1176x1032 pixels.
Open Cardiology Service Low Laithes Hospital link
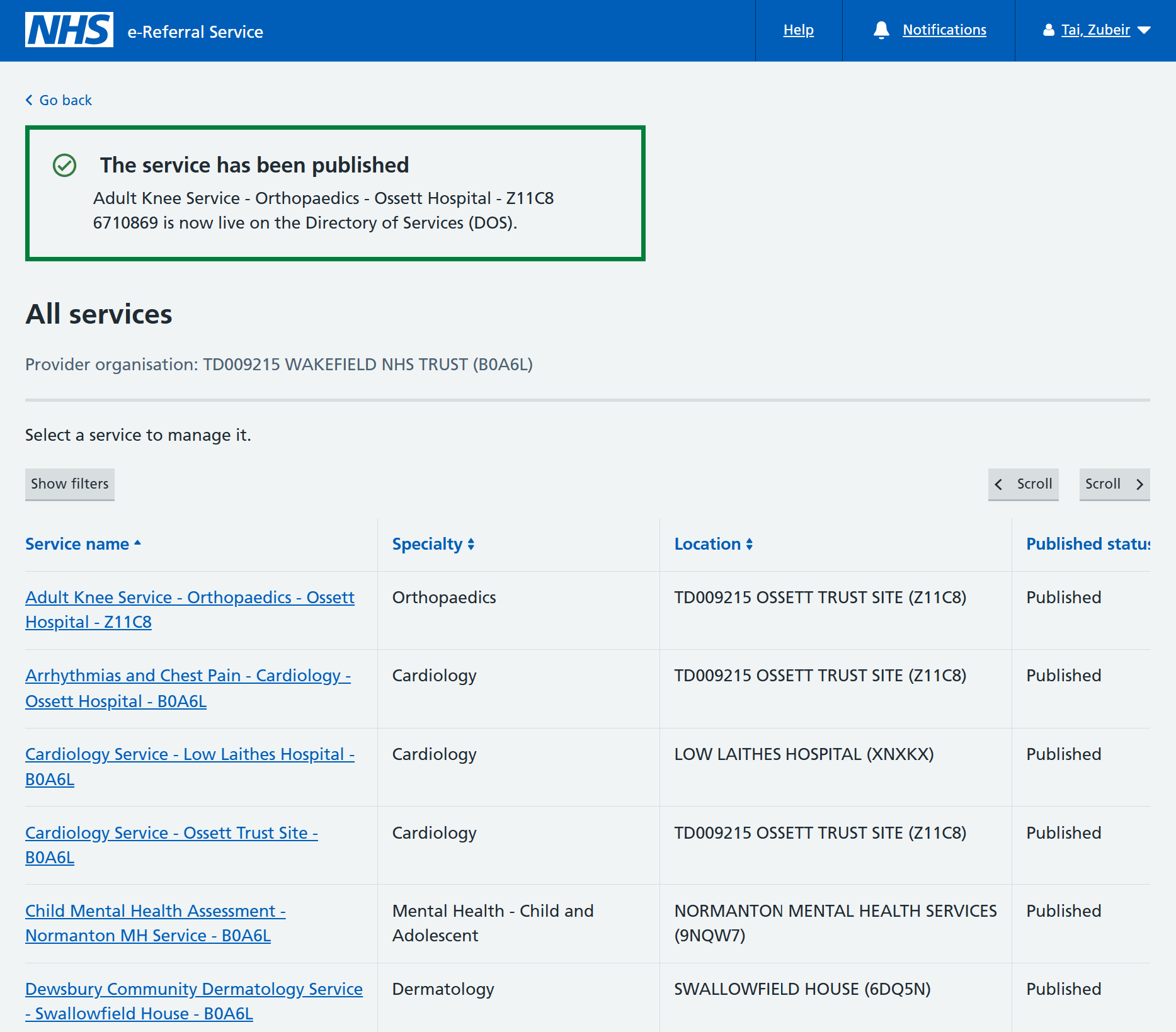(190, 766)
